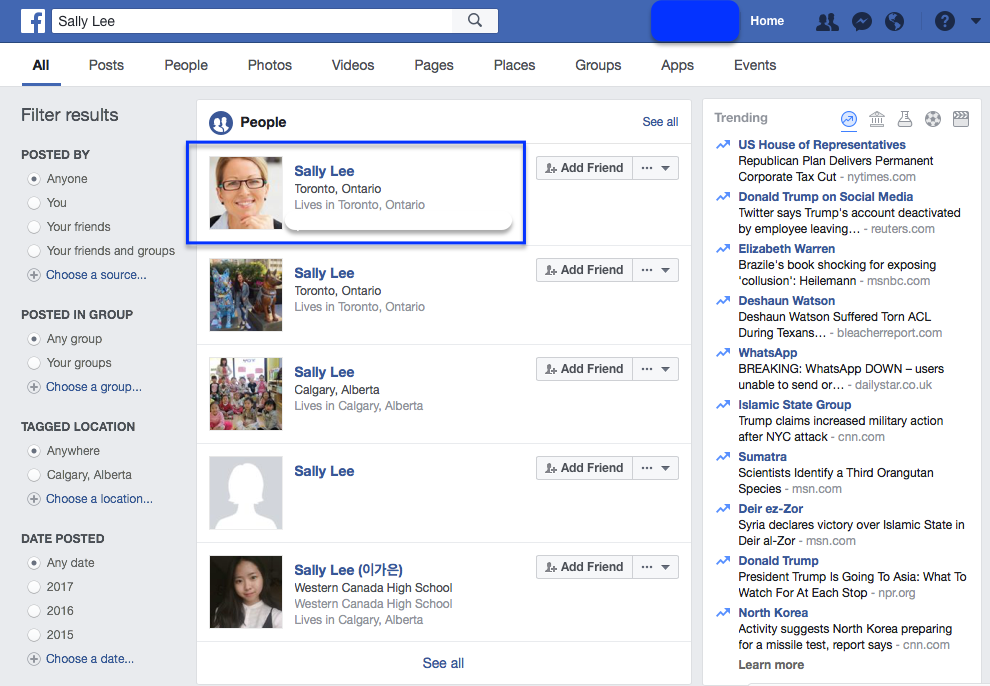The image size is (990, 686).
Task: Switch to the Events tab
Action: [754, 65]
